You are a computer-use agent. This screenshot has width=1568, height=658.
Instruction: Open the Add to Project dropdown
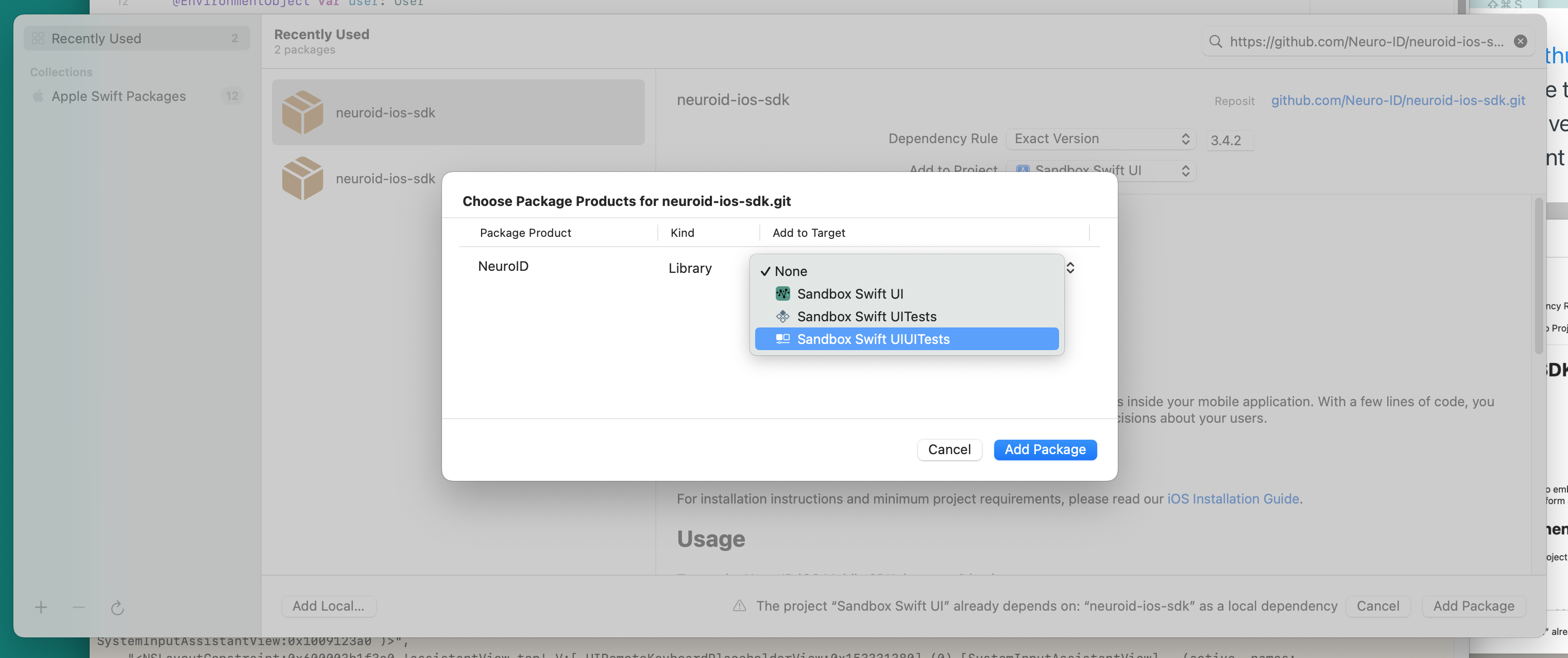(x=1100, y=170)
